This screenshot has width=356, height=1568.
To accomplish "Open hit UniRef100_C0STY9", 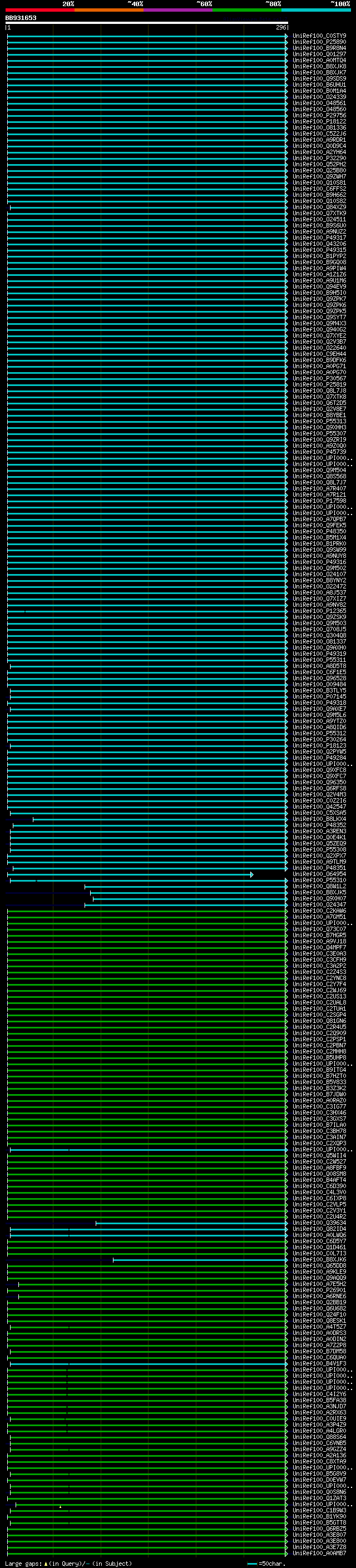I will pyautogui.click(x=319, y=36).
